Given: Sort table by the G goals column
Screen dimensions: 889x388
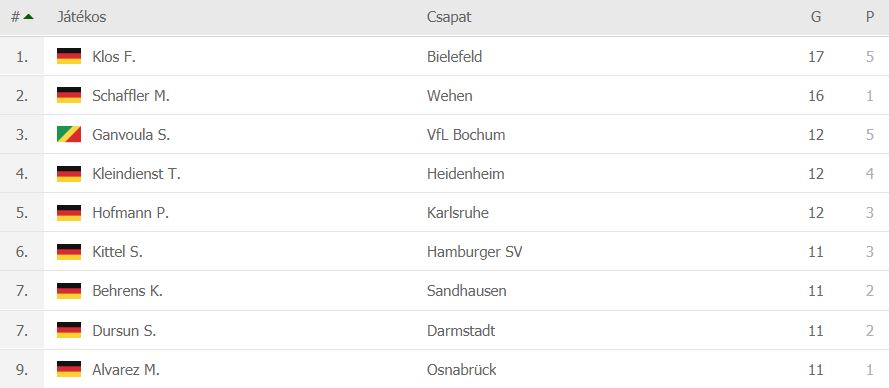Looking at the screenshot, I should [816, 17].
